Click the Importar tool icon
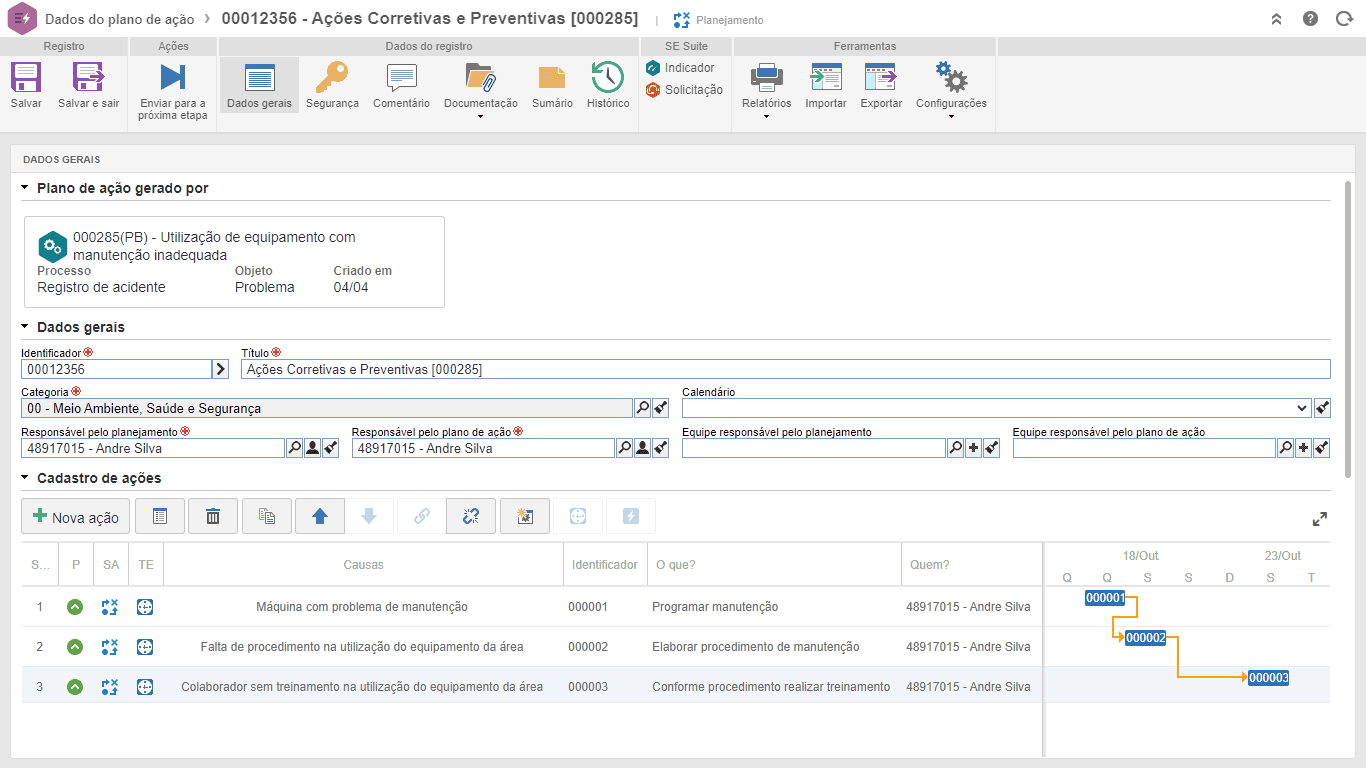Screen dimensions: 1366x768 (826, 77)
